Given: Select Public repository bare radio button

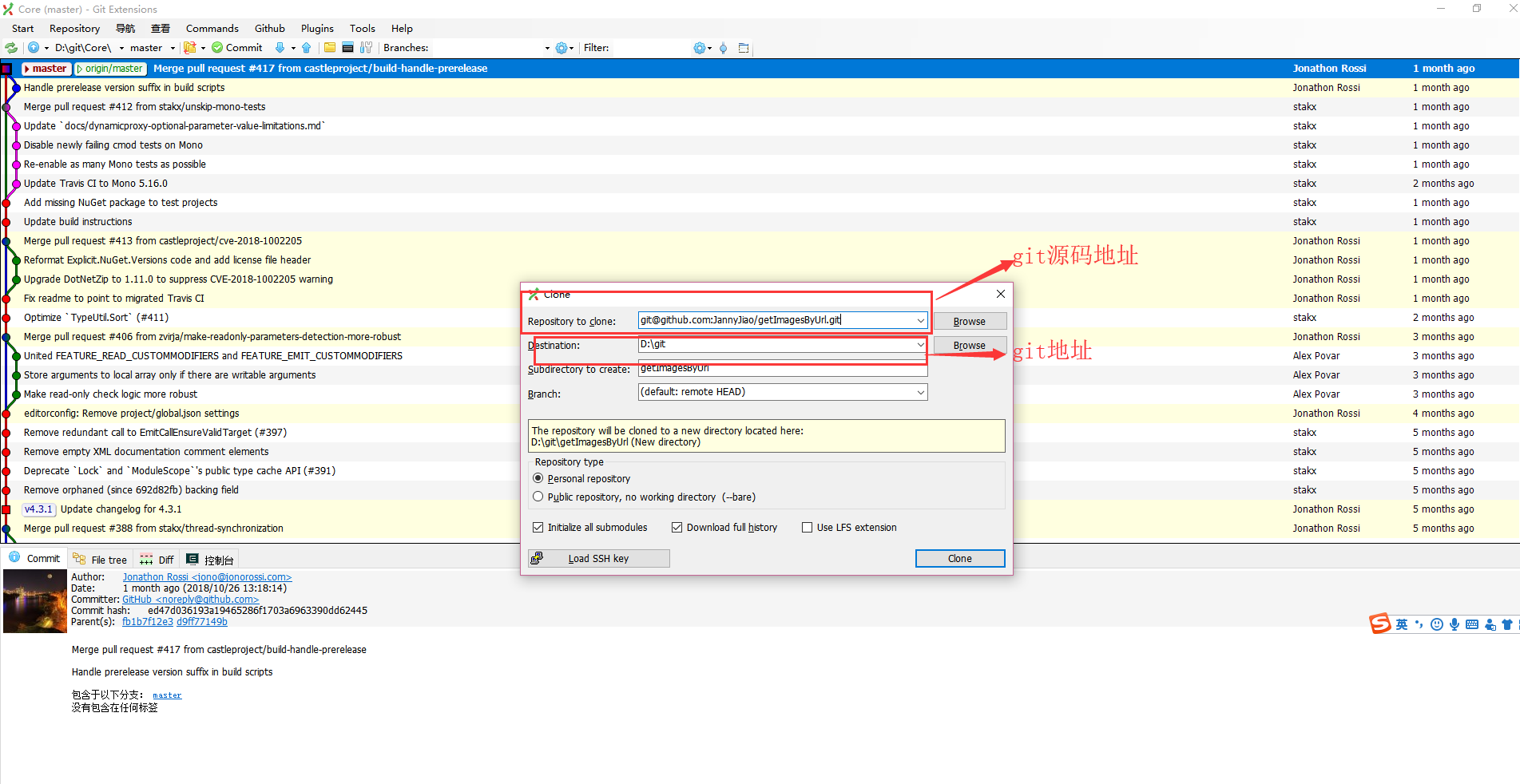Looking at the screenshot, I should coord(538,497).
